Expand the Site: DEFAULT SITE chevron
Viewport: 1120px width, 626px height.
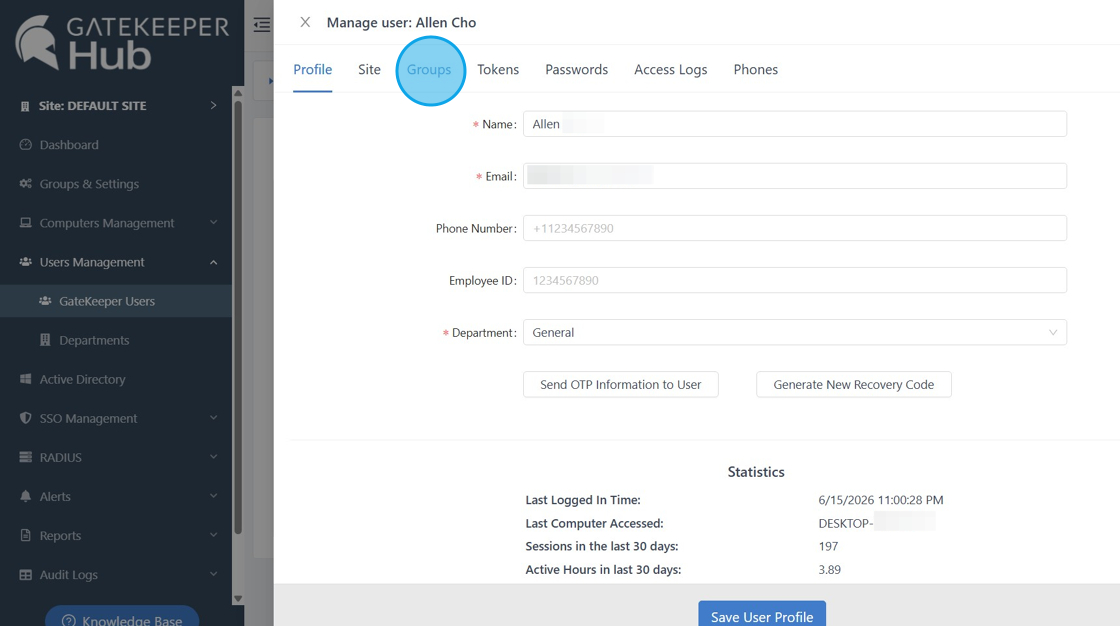click(213, 106)
